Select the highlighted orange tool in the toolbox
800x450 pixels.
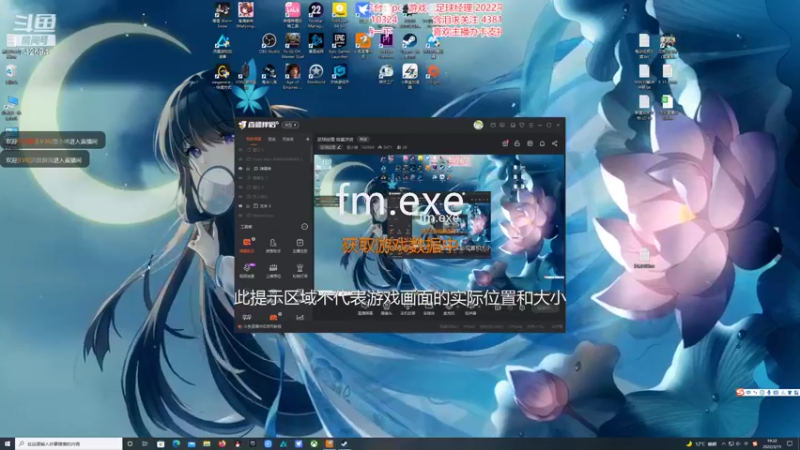(x=247, y=245)
